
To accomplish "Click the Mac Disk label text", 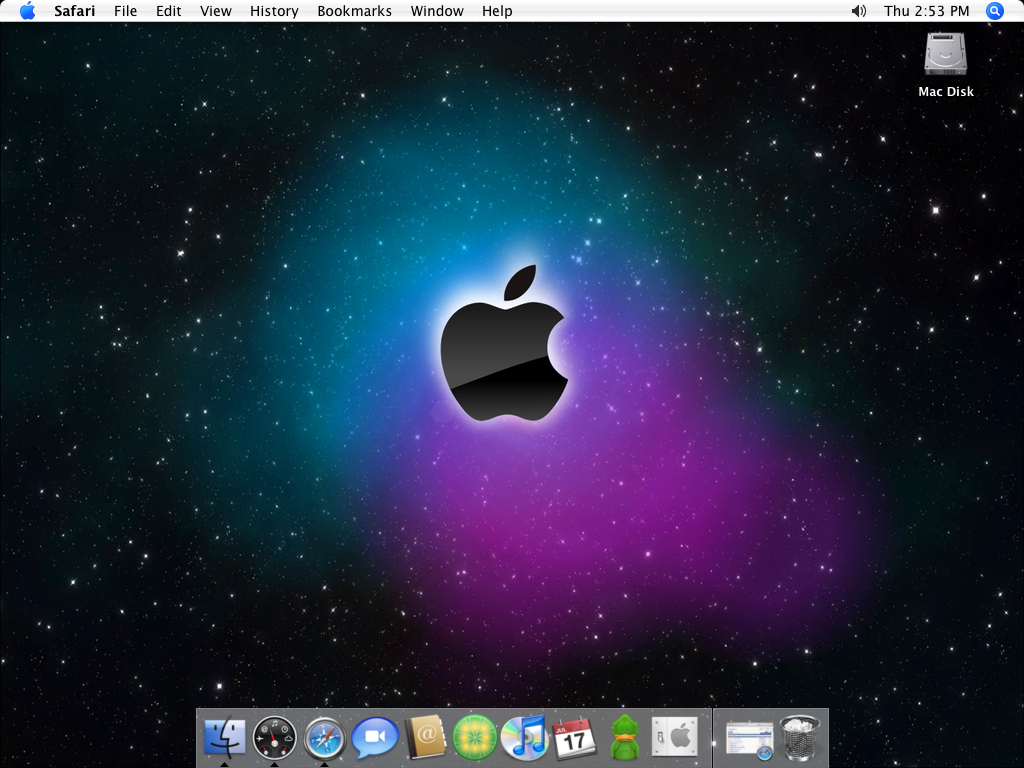I will [x=946, y=92].
